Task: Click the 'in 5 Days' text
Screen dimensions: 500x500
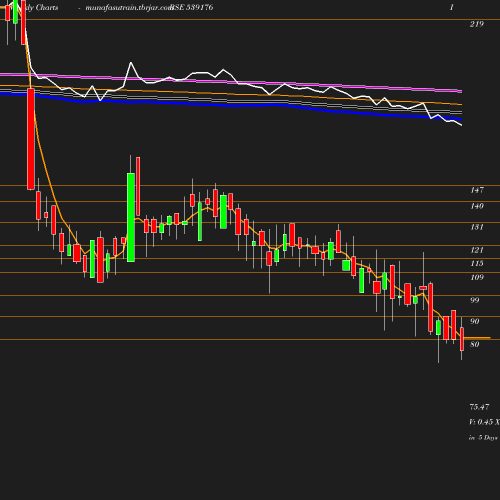Action: pos(483,437)
